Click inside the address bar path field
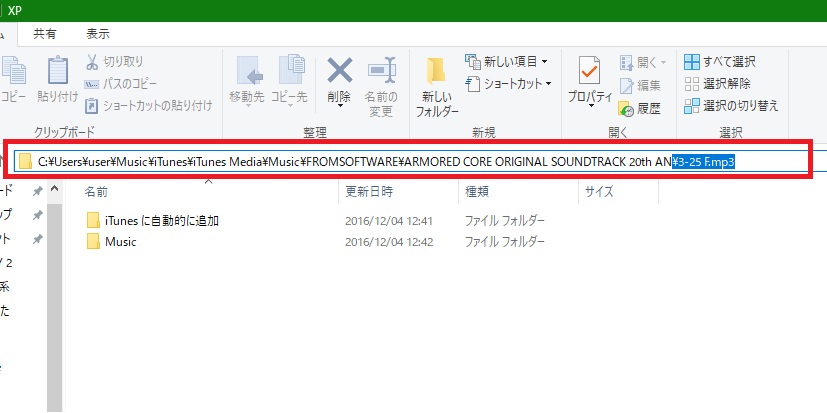 coord(411,162)
